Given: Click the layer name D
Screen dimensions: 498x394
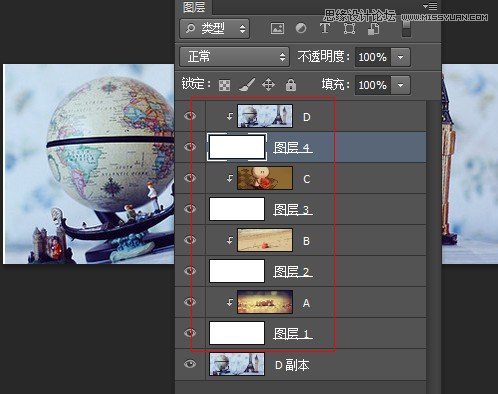Looking at the screenshot, I should [x=307, y=117].
